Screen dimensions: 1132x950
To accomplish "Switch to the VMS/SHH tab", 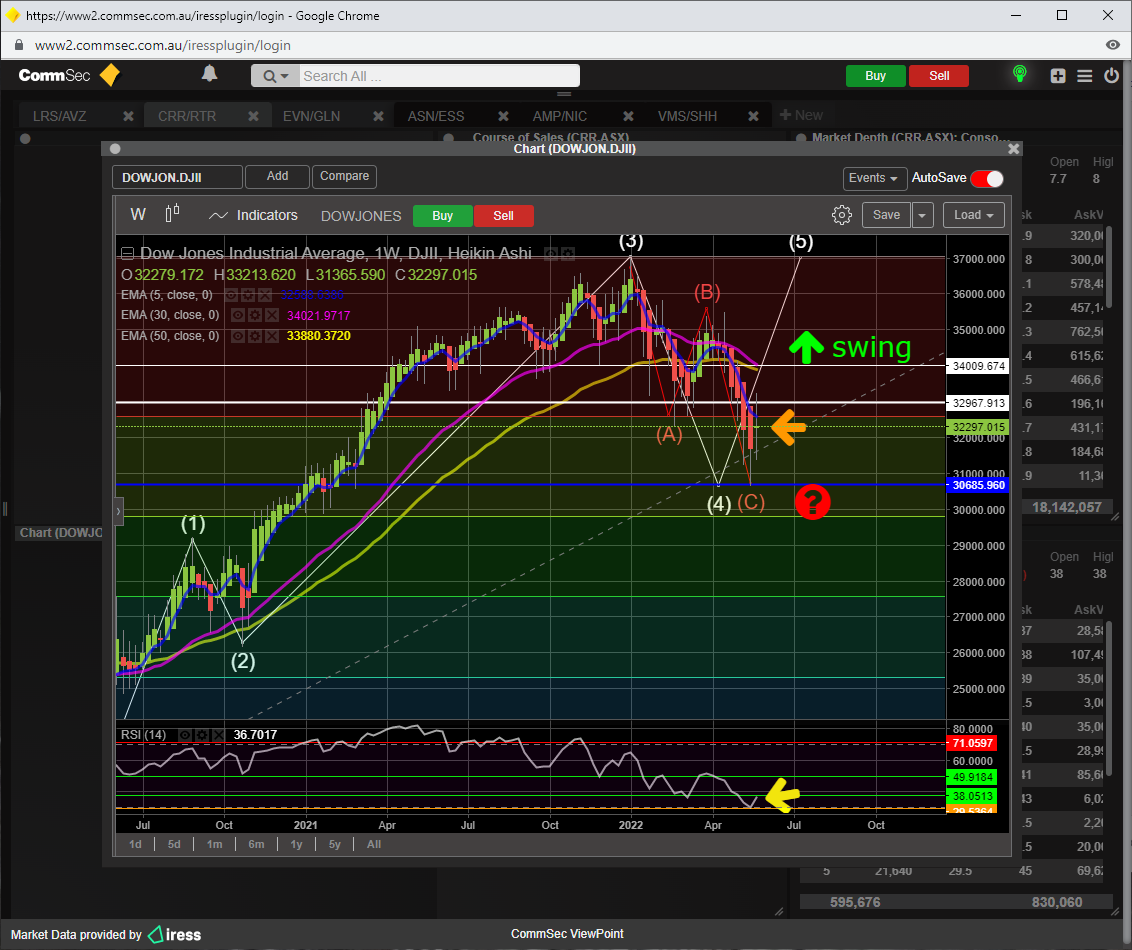I will click(x=687, y=116).
